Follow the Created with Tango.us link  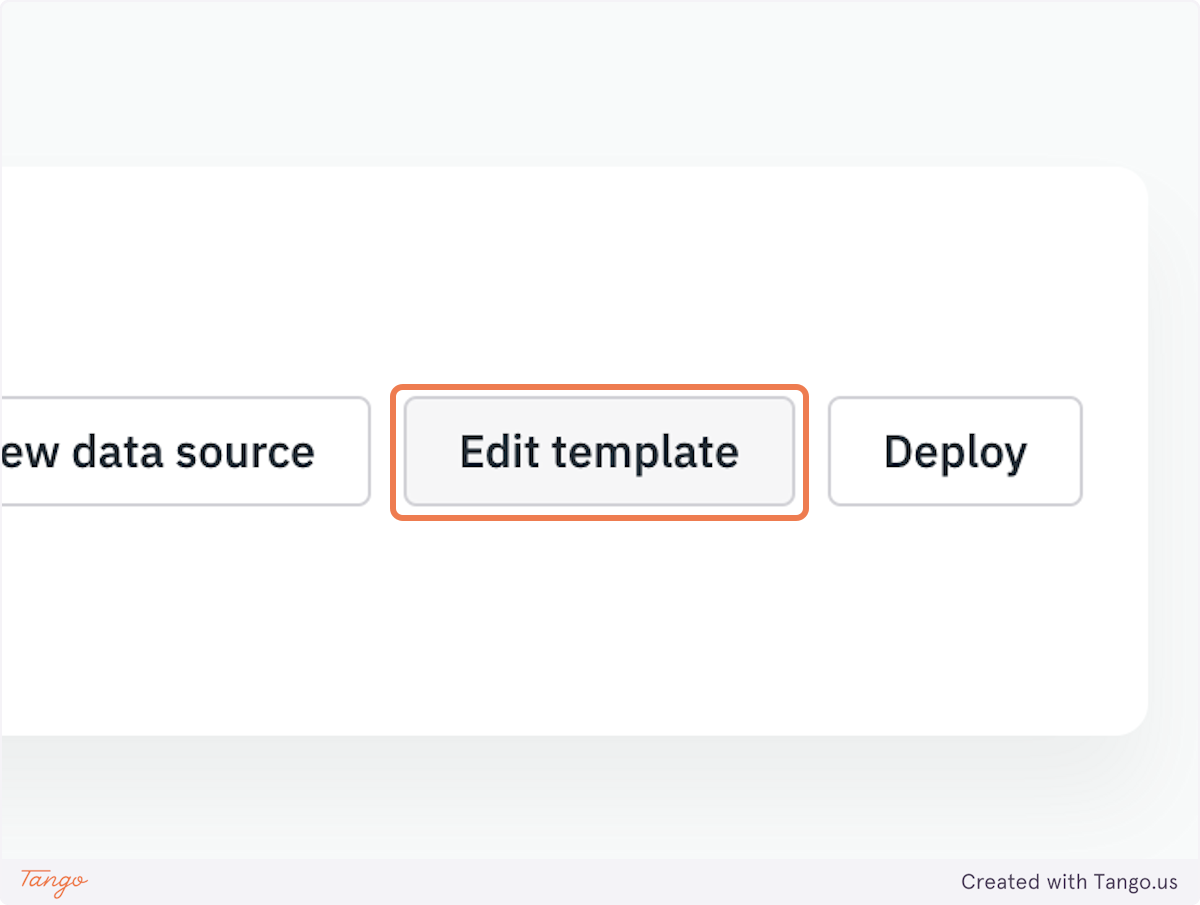pyautogui.click(x=1069, y=882)
